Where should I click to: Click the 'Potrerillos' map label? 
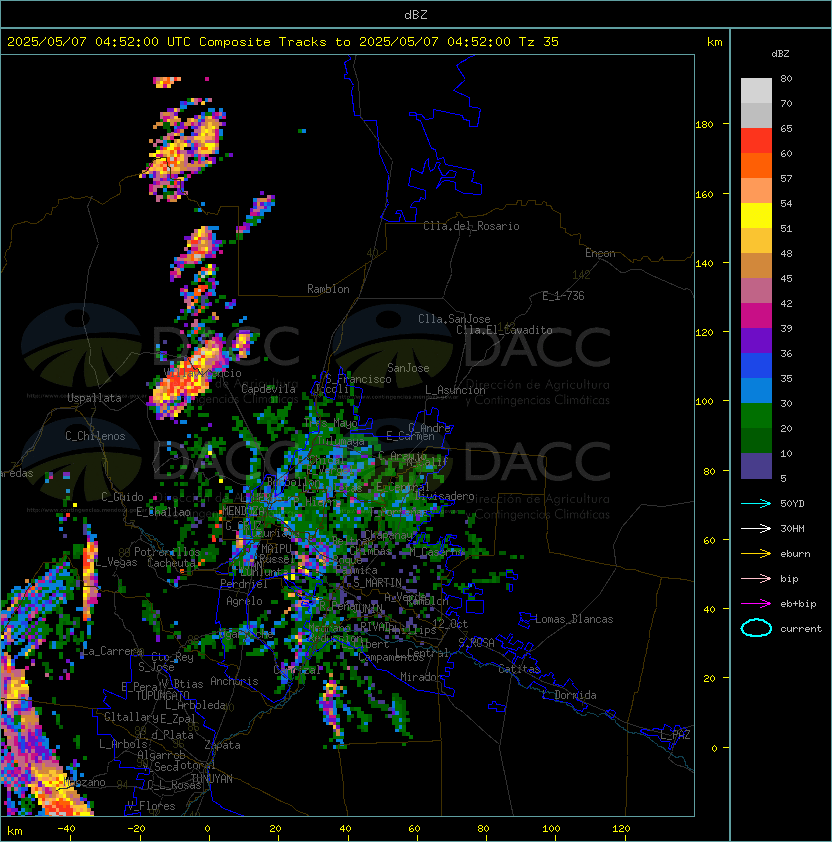pos(167,551)
